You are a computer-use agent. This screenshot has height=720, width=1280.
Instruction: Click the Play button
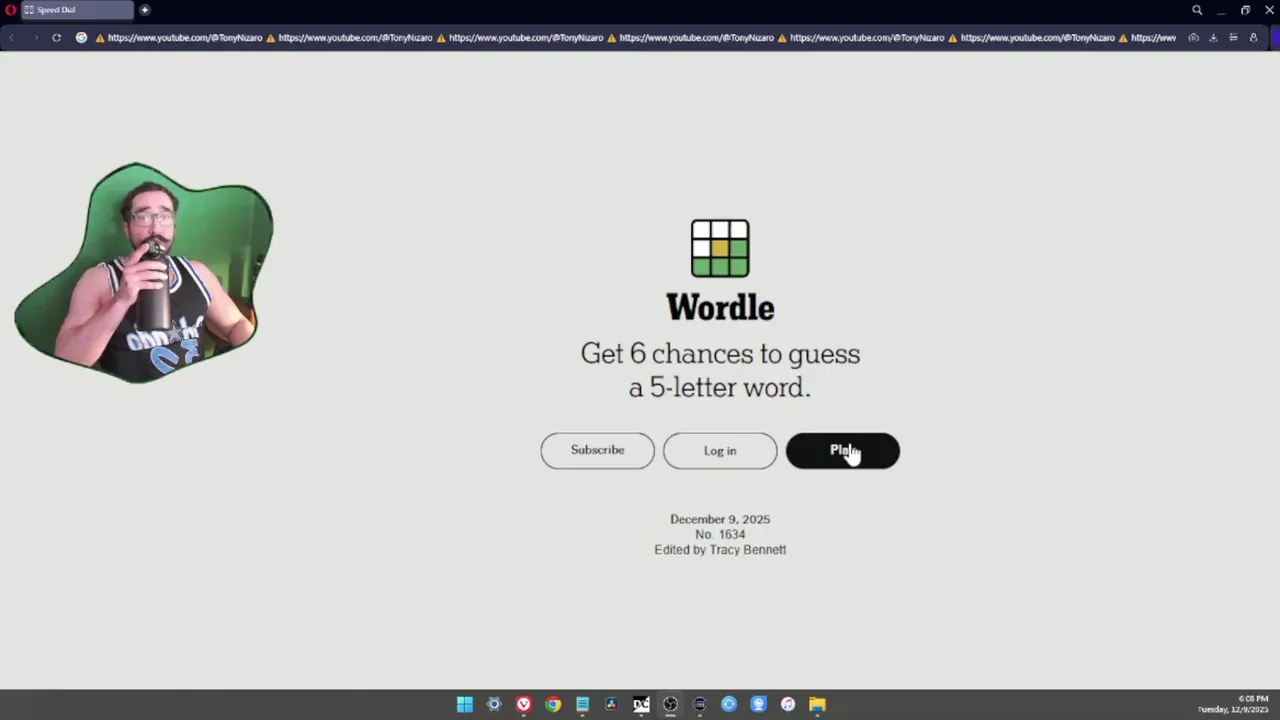coord(843,451)
